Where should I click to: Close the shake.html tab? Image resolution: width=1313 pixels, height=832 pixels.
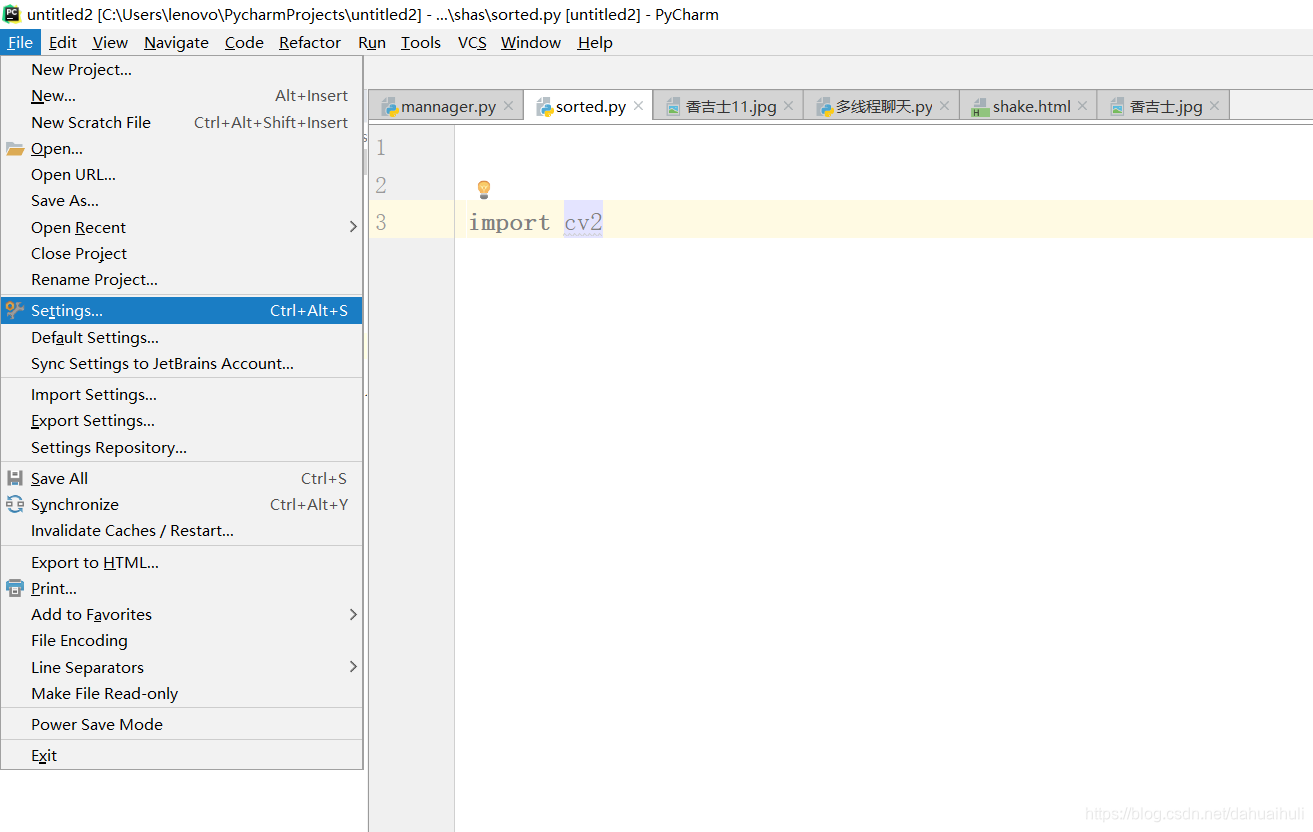(x=1082, y=106)
